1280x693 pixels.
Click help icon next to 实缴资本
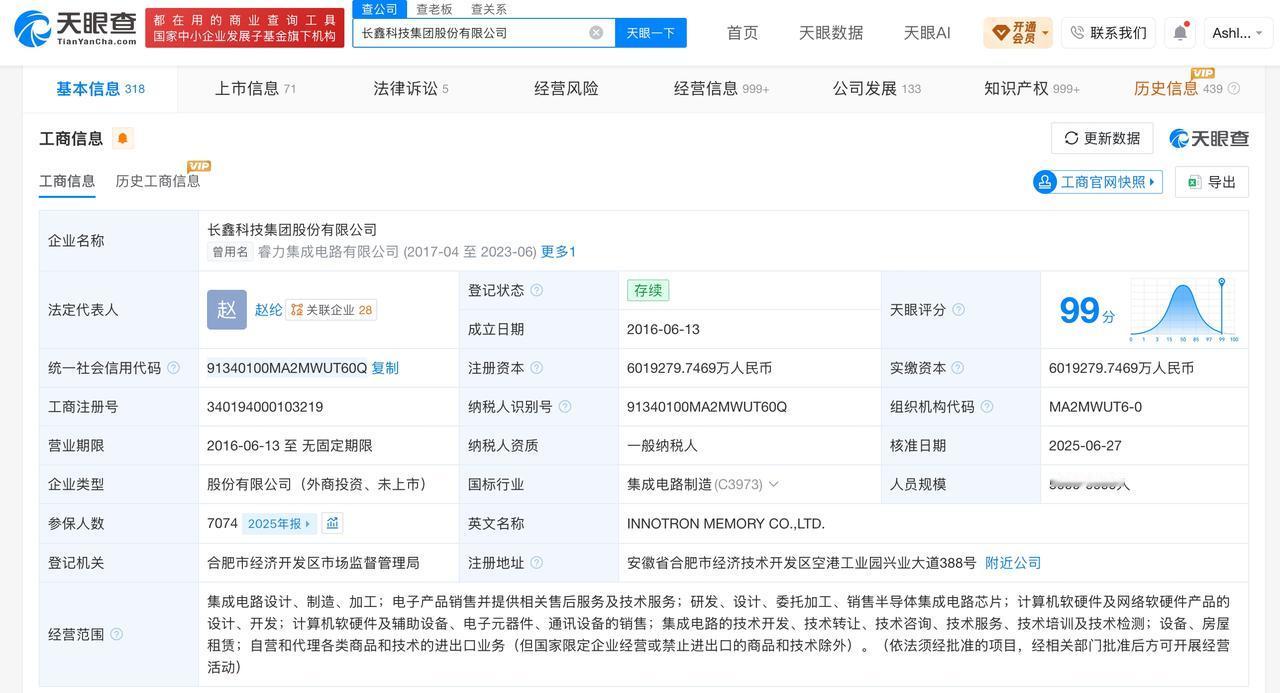click(958, 368)
